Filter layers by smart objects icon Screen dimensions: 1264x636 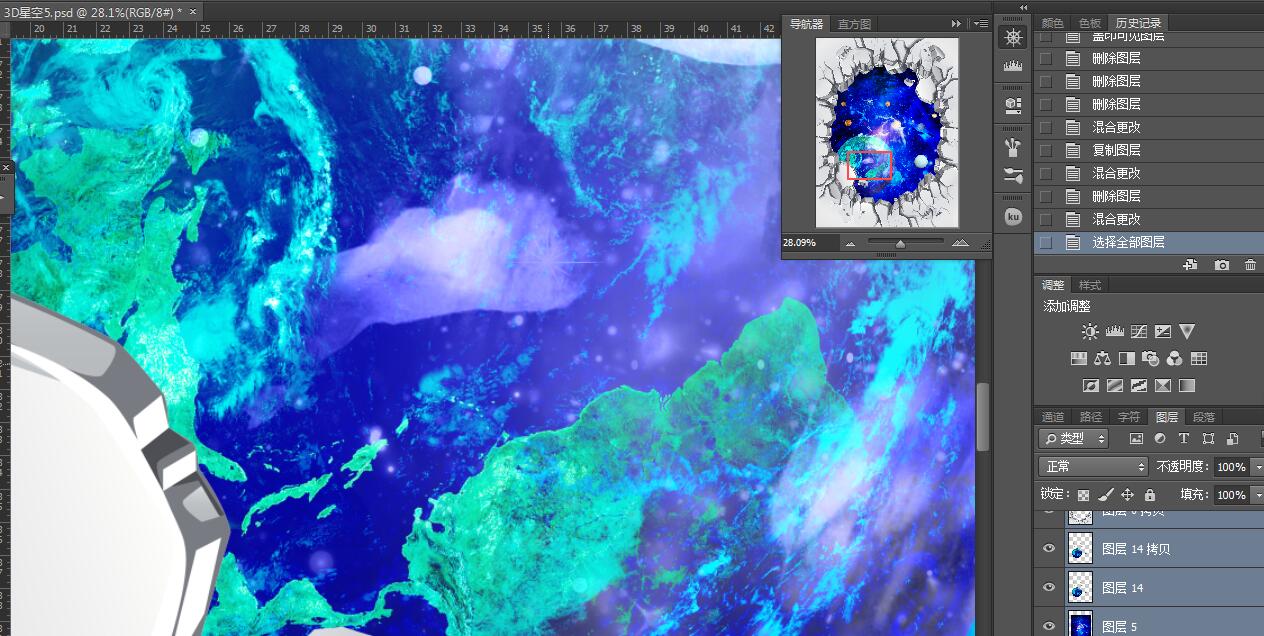pyautogui.click(x=1232, y=438)
